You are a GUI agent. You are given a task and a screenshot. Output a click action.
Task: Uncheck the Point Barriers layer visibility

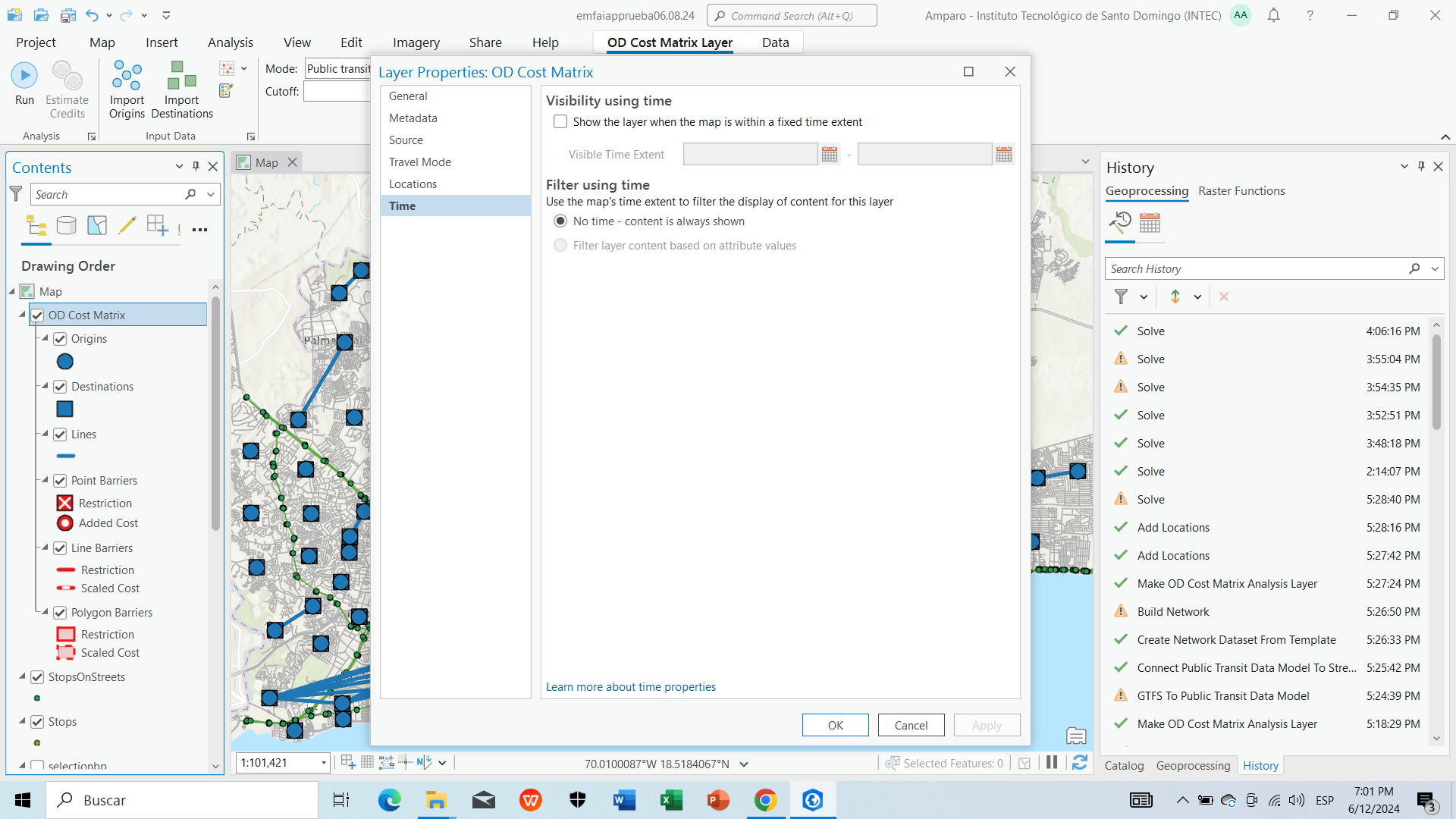pyautogui.click(x=60, y=480)
